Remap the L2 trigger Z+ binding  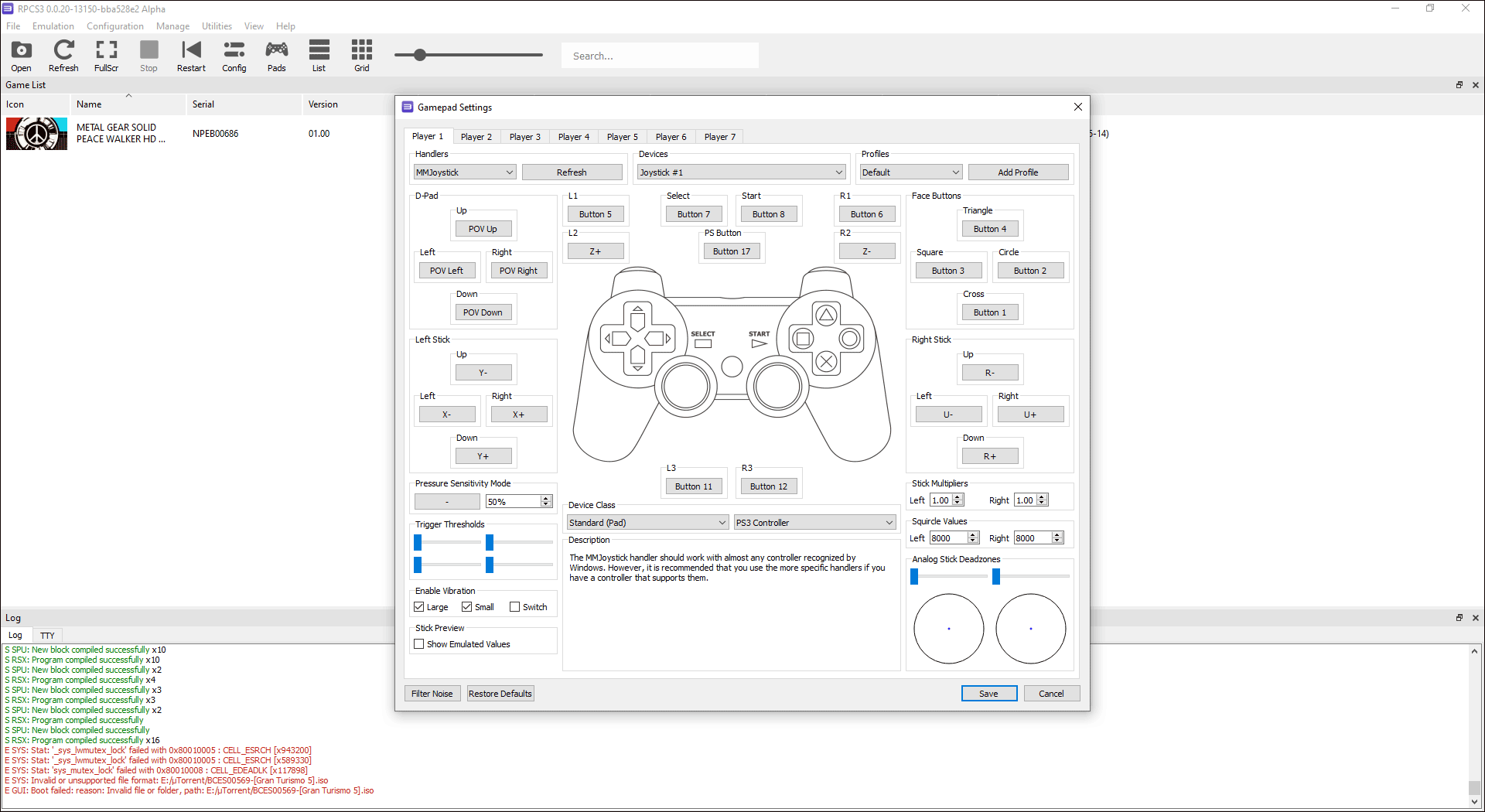tap(596, 251)
